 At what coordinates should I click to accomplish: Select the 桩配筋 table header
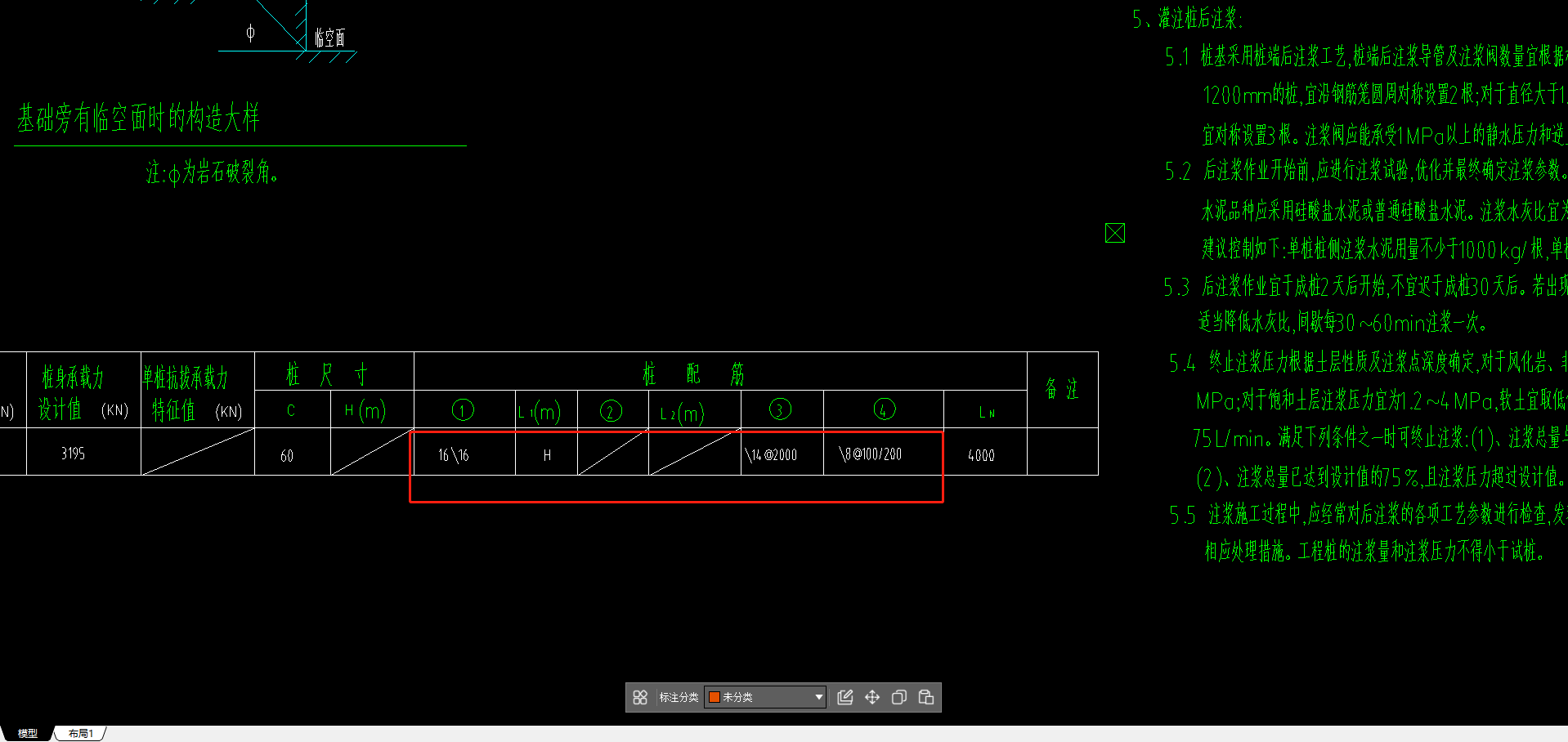click(693, 373)
